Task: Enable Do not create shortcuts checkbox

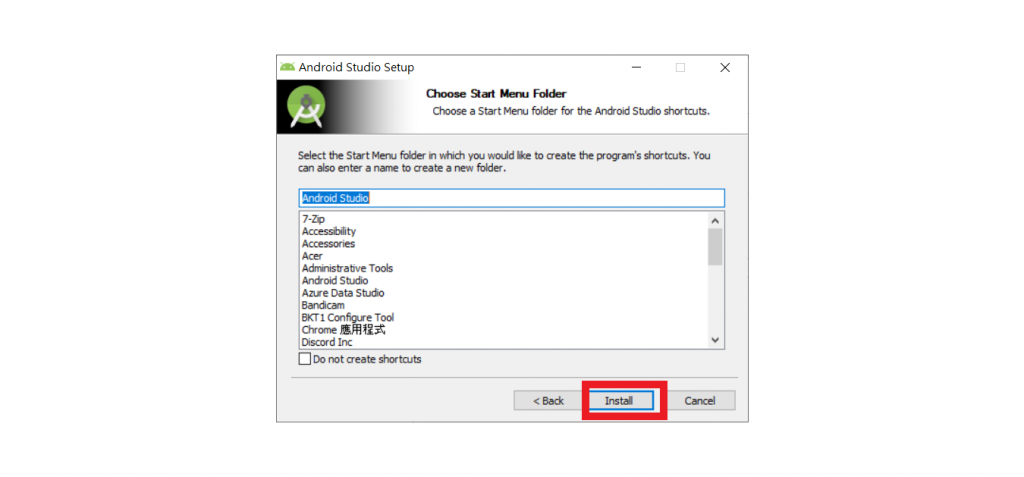Action: coord(304,359)
